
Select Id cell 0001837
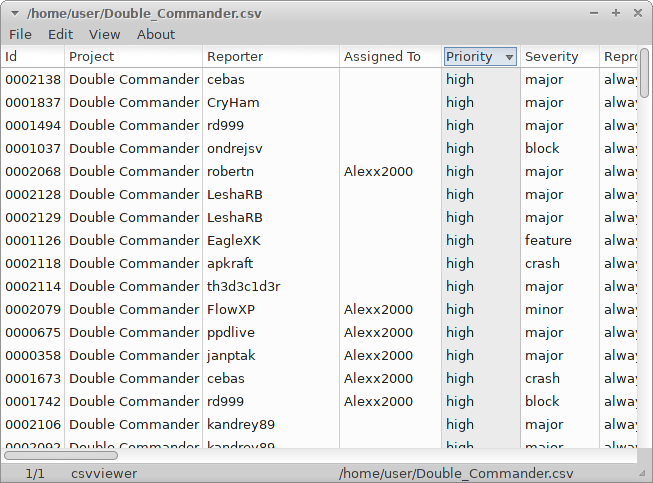pos(33,102)
